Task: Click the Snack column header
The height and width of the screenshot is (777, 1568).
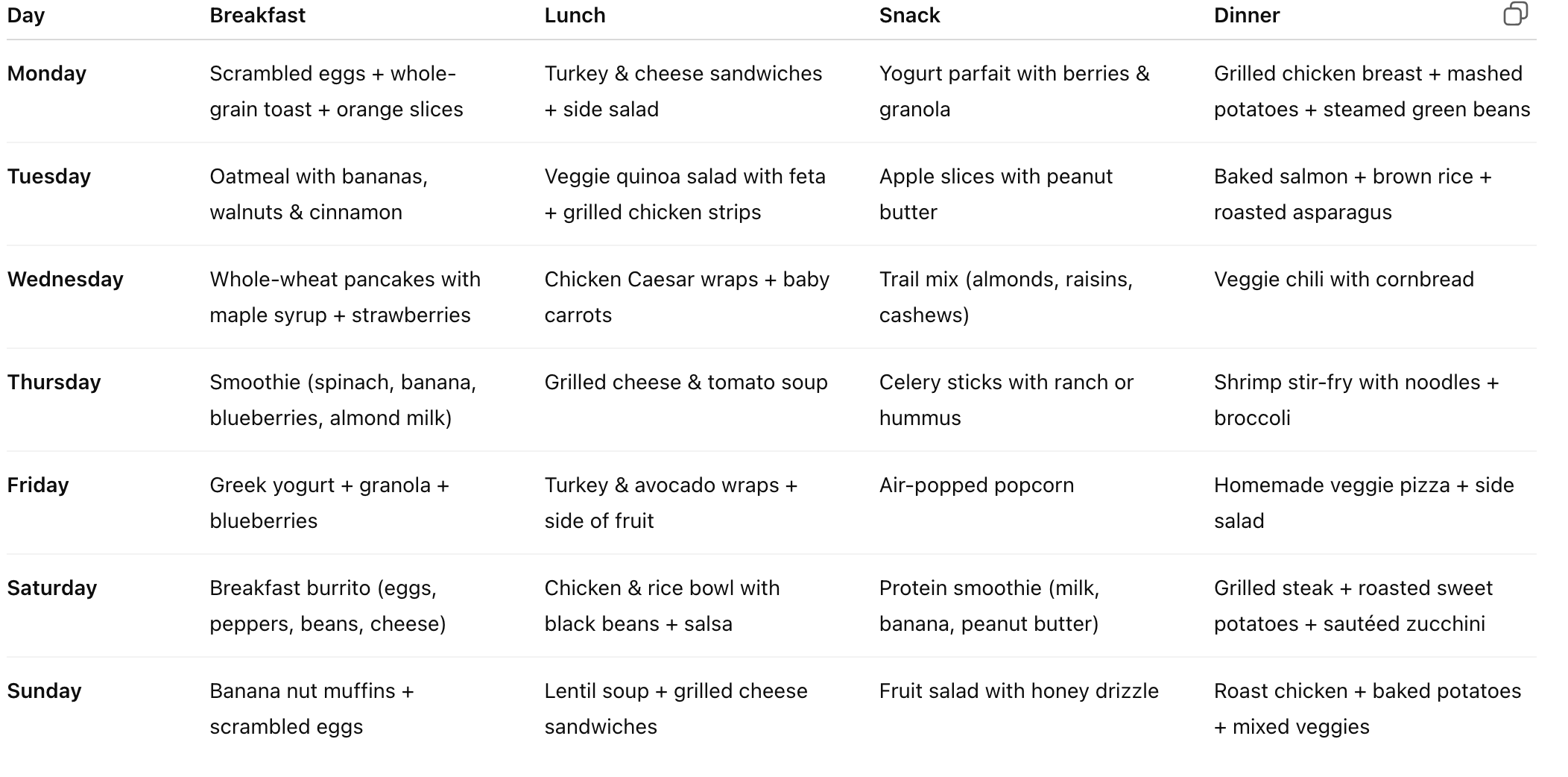Action: tap(909, 16)
